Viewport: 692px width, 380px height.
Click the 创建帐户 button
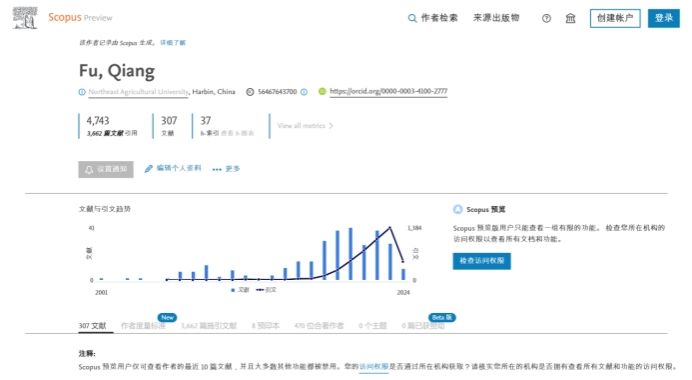point(615,18)
